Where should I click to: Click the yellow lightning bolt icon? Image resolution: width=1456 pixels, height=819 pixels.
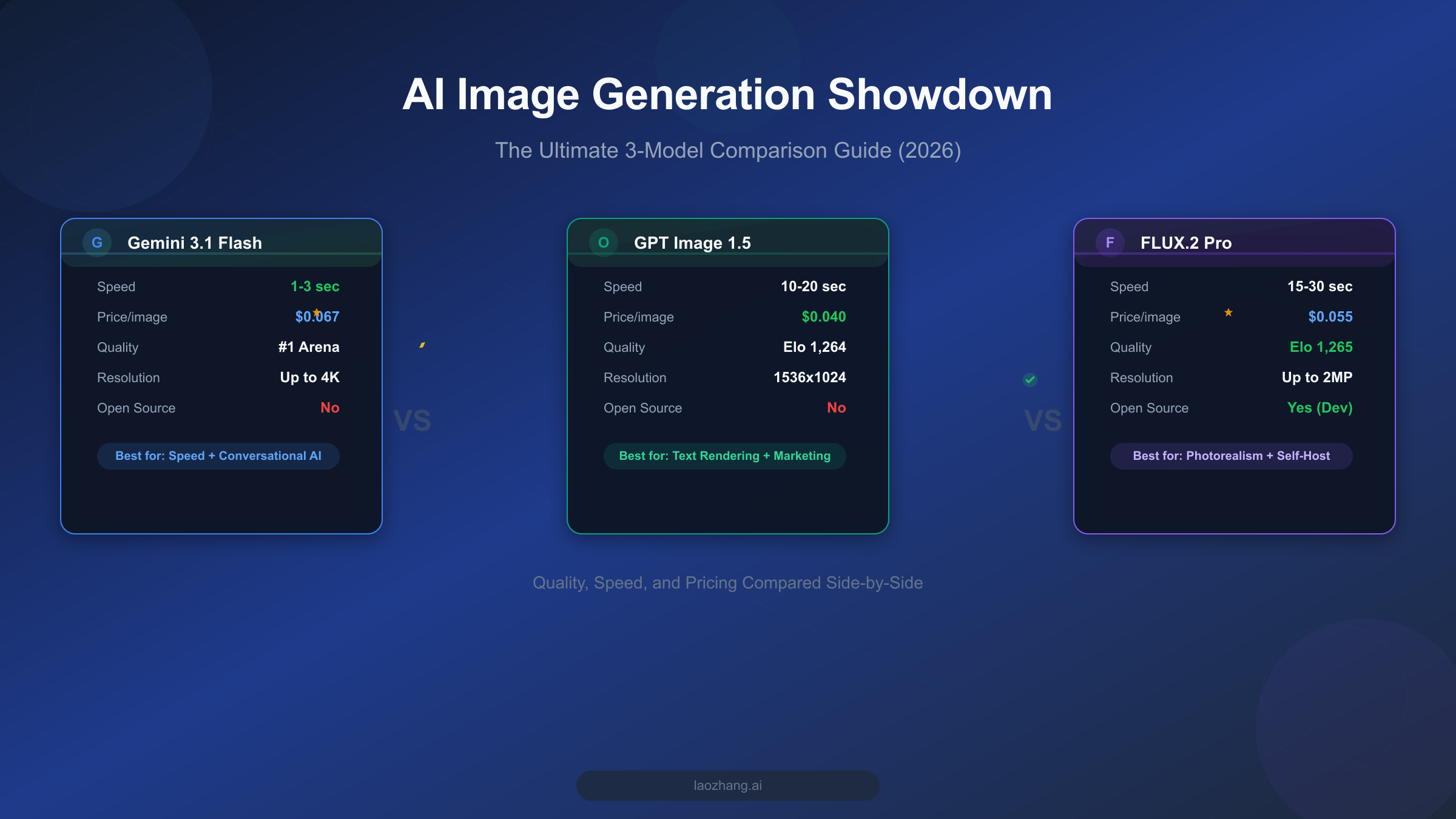click(422, 345)
